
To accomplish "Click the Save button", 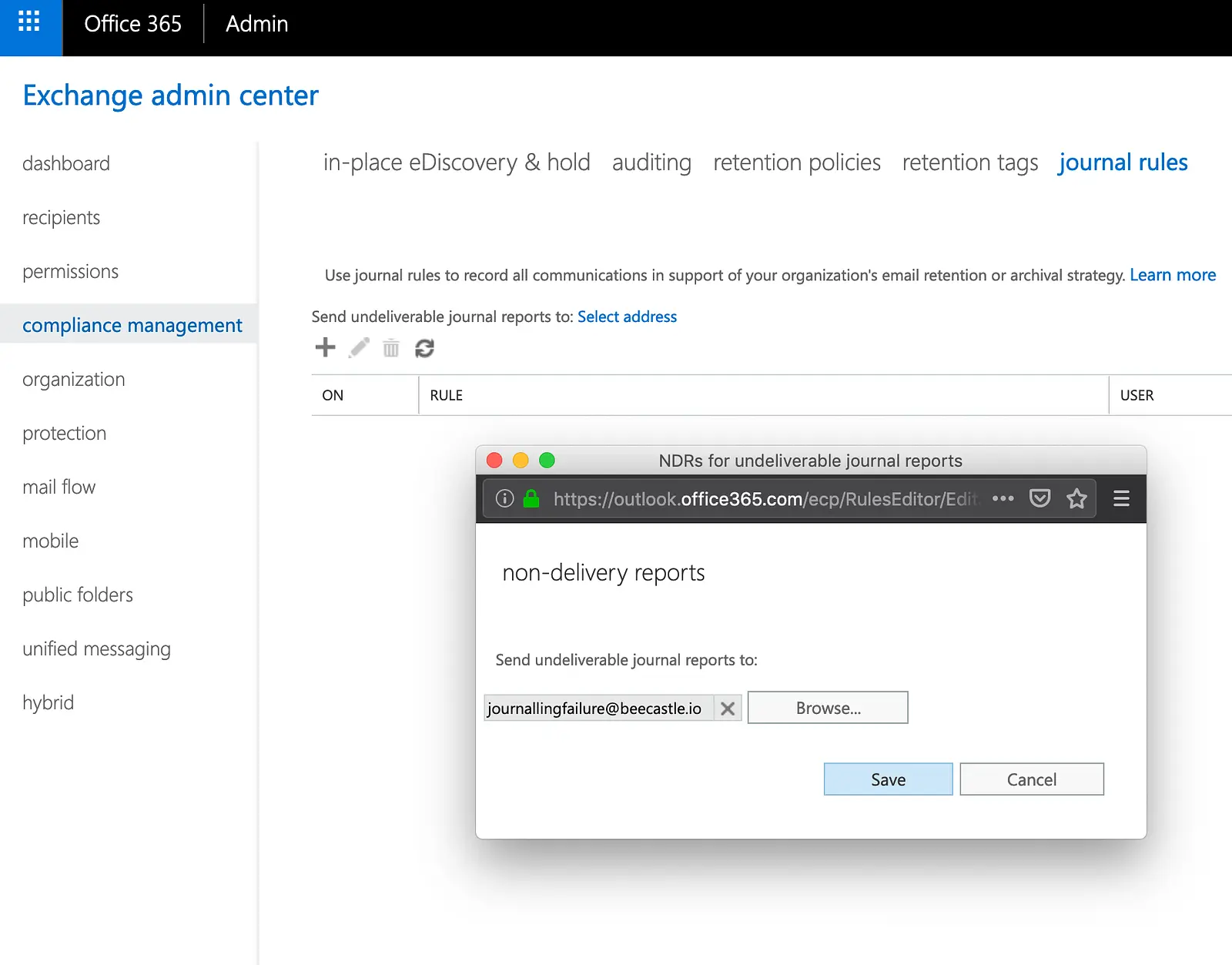I will coord(888,779).
